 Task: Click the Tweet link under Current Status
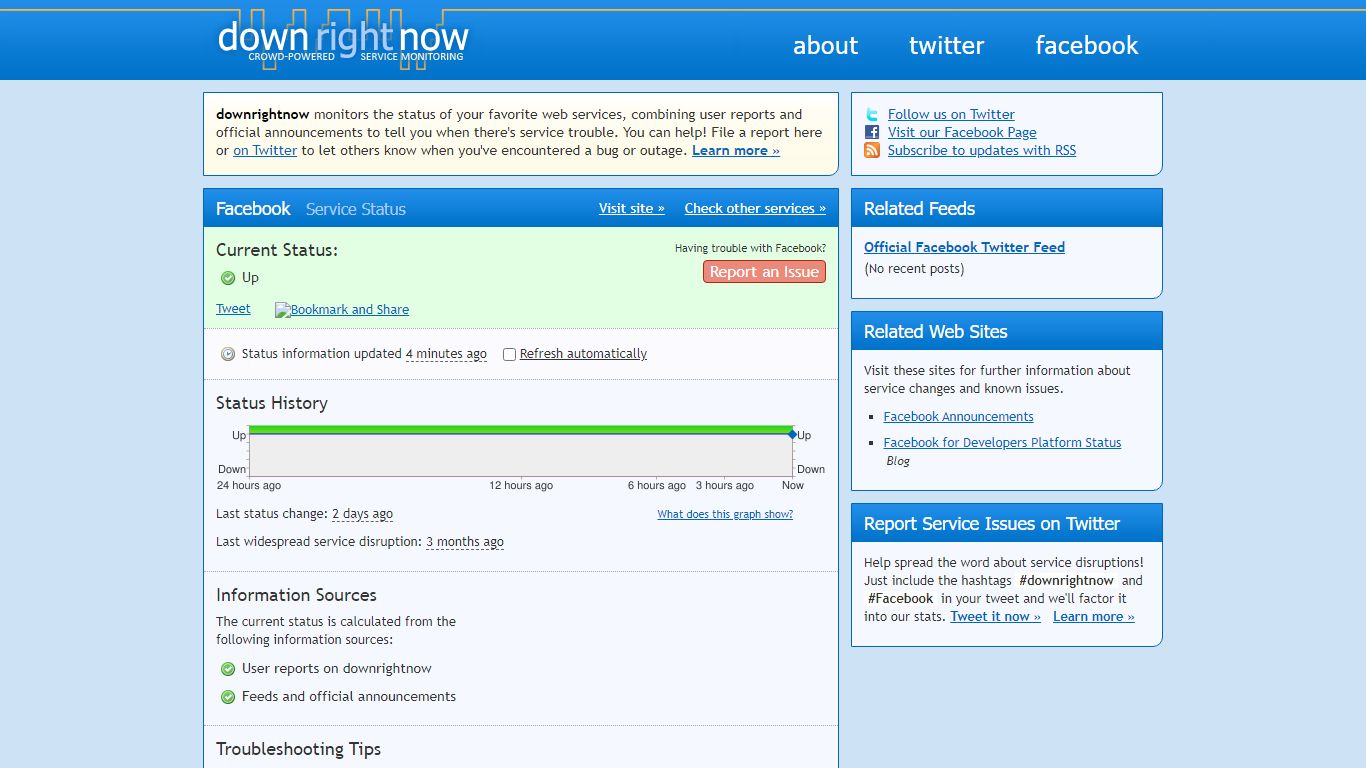233,309
